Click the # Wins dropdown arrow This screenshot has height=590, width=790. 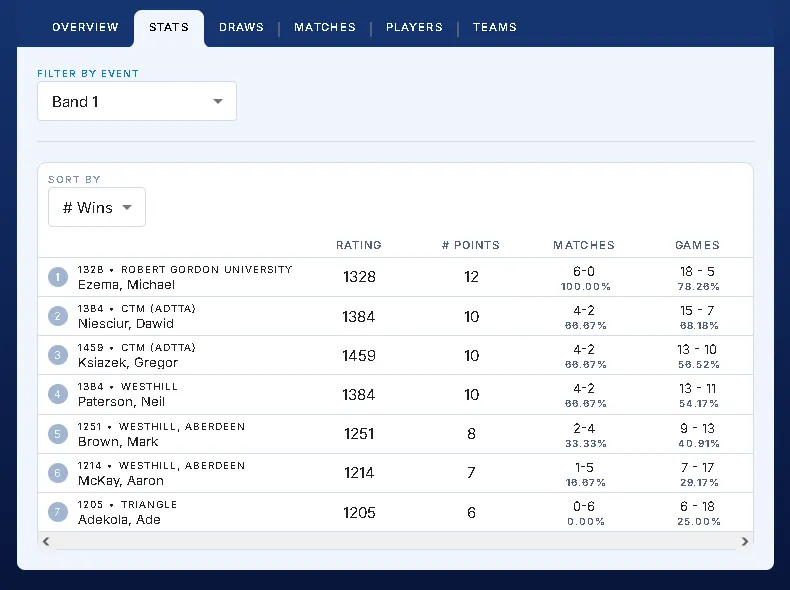click(x=127, y=208)
